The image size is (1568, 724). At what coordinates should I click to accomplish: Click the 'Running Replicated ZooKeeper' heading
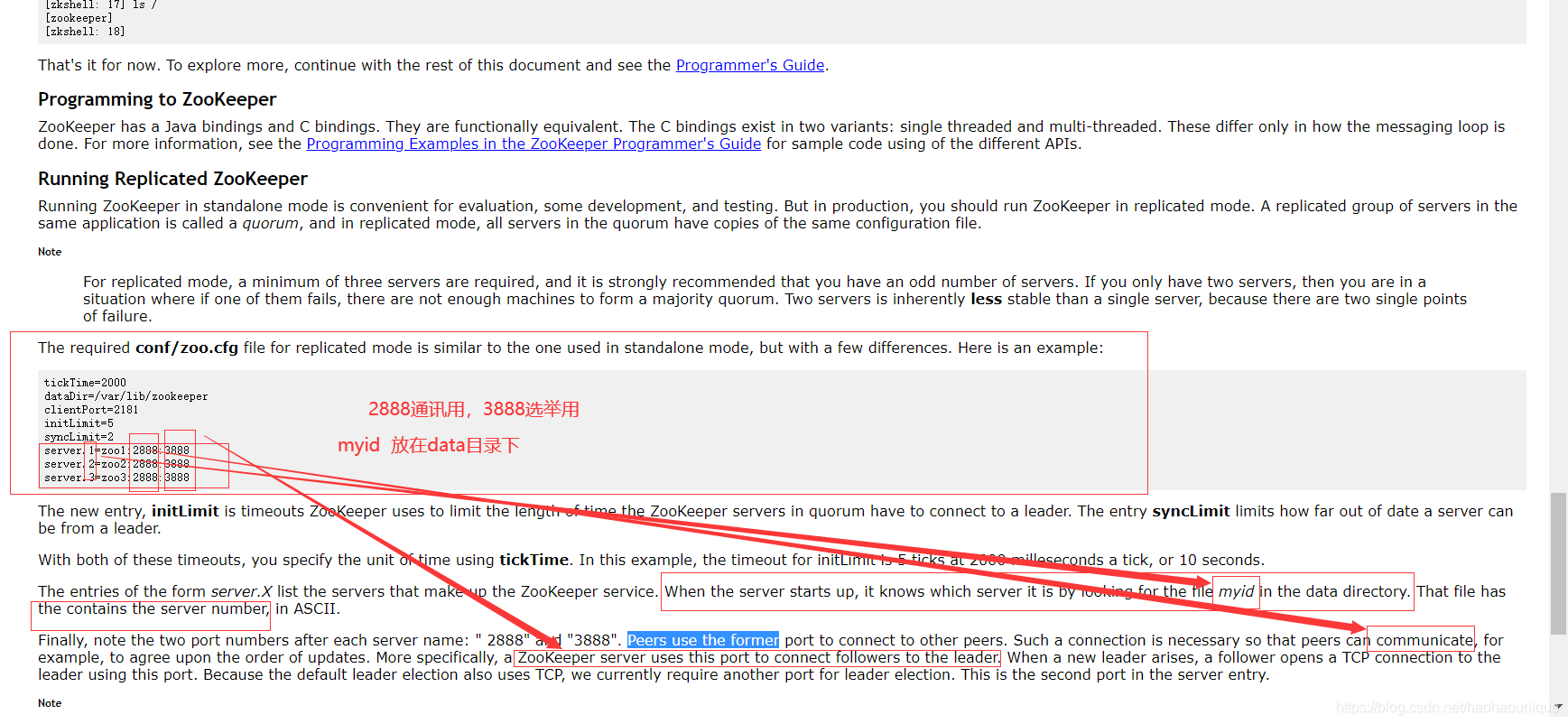coord(172,179)
